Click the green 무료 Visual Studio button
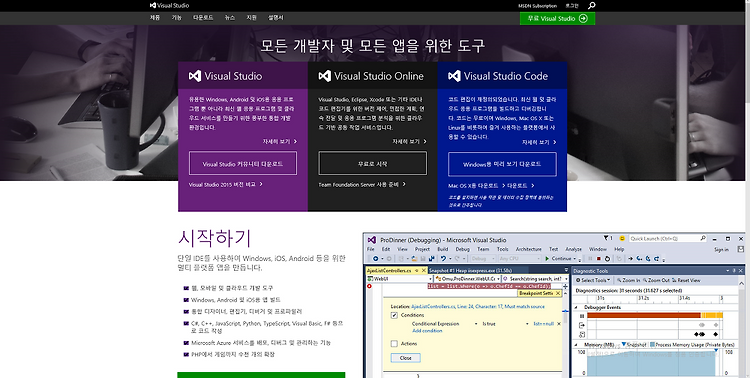Image resolution: width=750 pixels, height=378 pixels. 557,18
